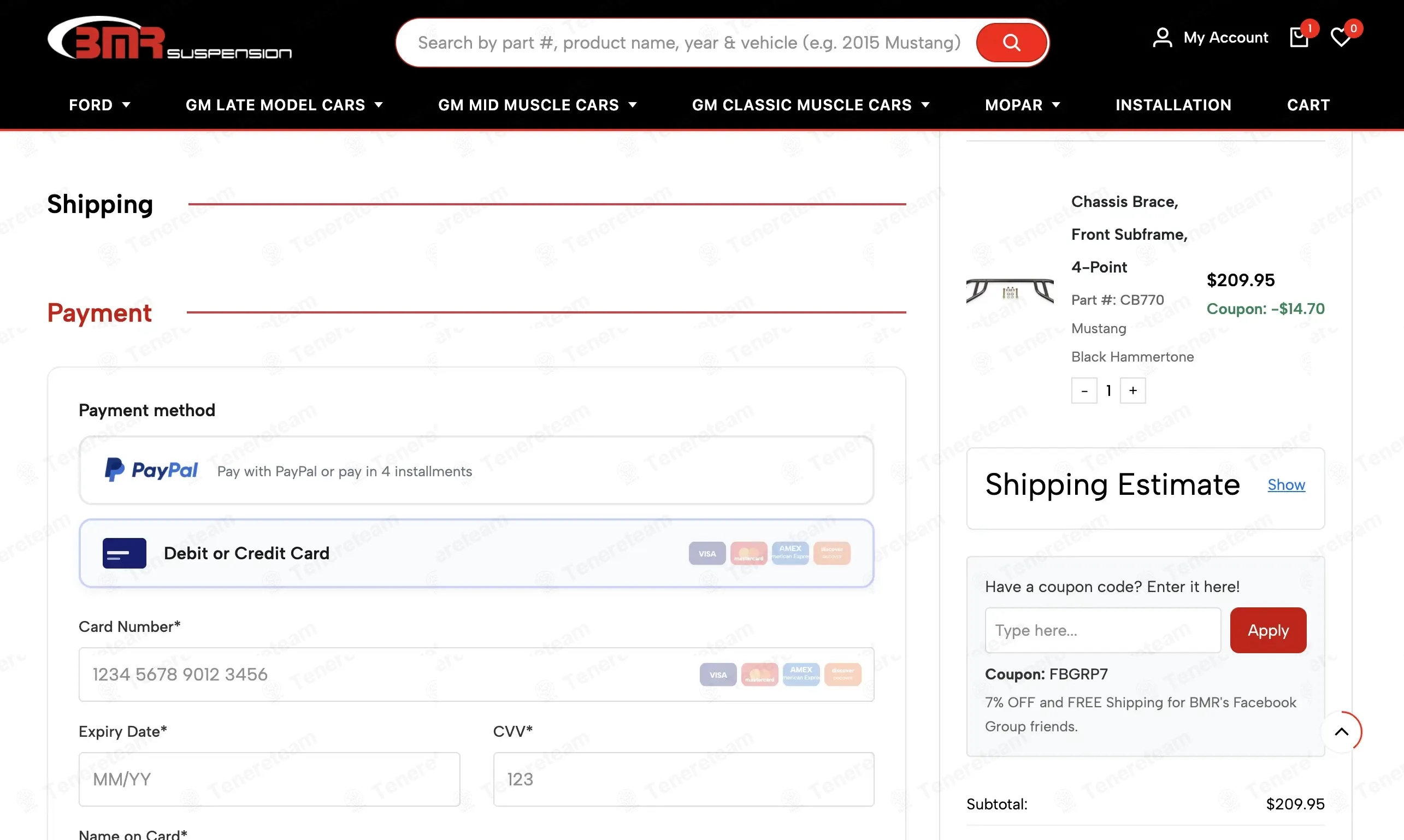
Task: Decrease item quantity with minus button
Action: pyautogui.click(x=1083, y=391)
